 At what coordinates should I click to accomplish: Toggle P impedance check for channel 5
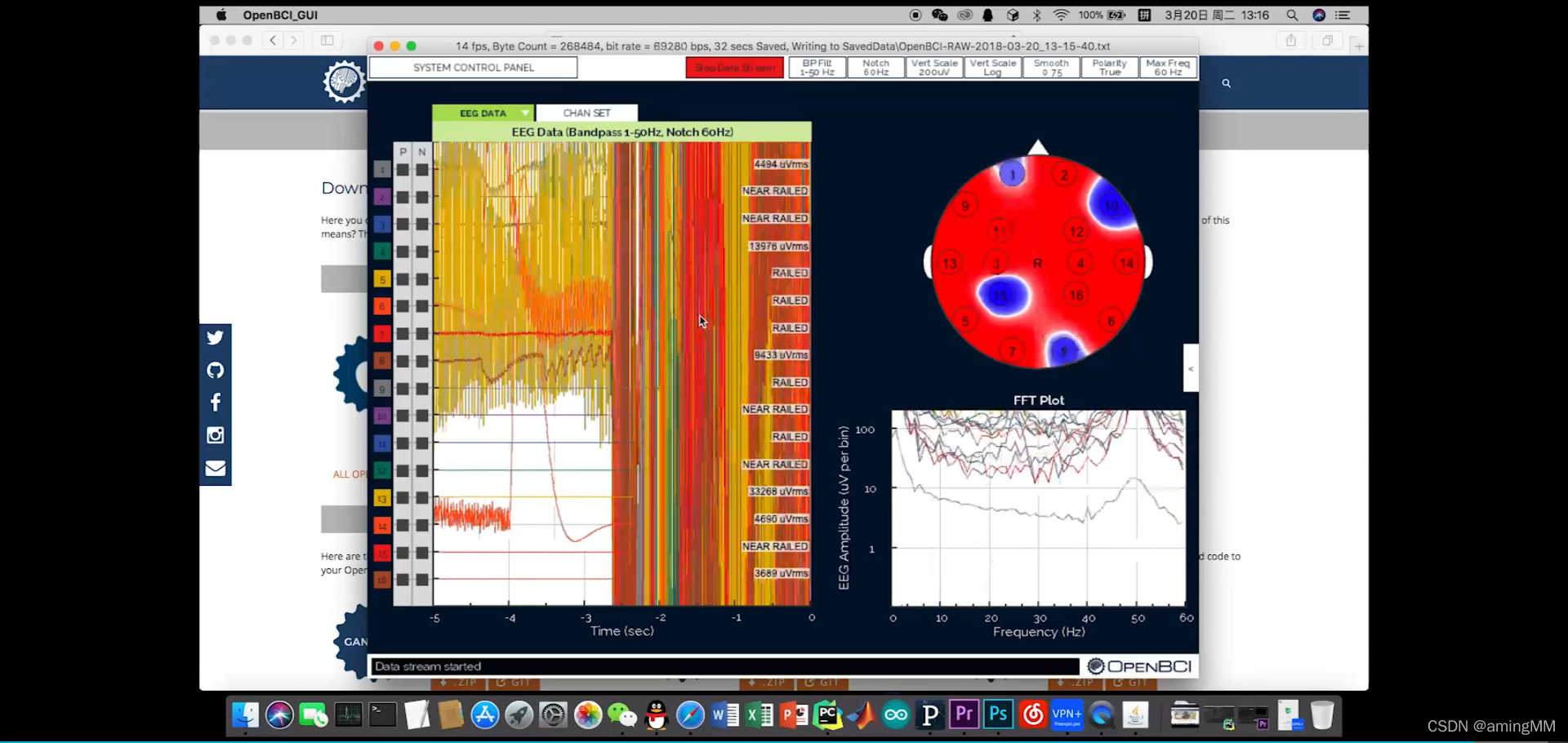[403, 279]
